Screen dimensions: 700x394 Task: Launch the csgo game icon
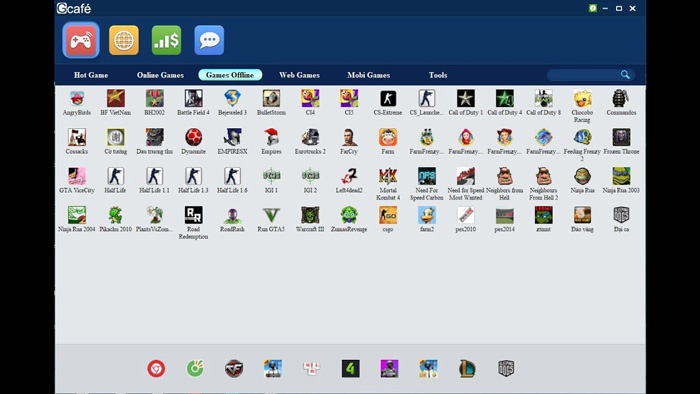coord(388,215)
